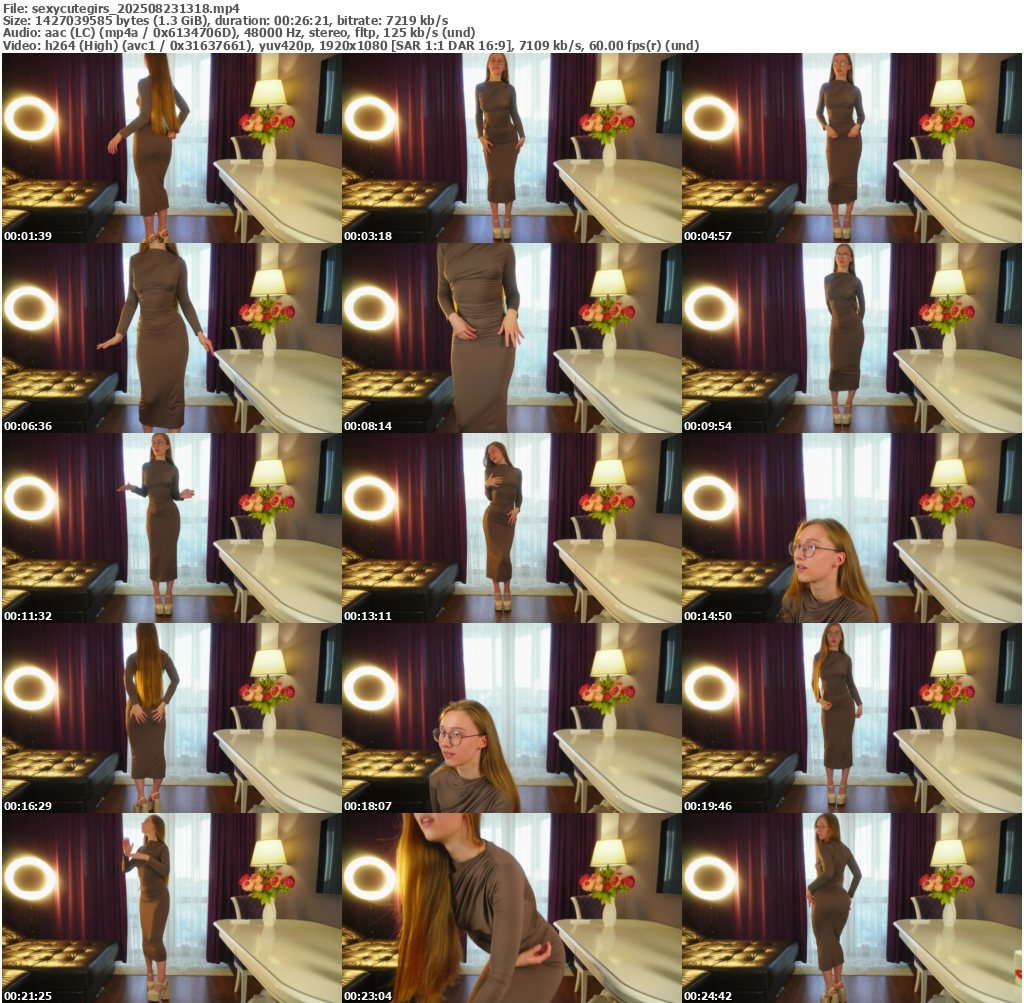1024x1003 pixels.
Task: Click the thumbnail timestamped 00:09:54
Action: point(852,338)
